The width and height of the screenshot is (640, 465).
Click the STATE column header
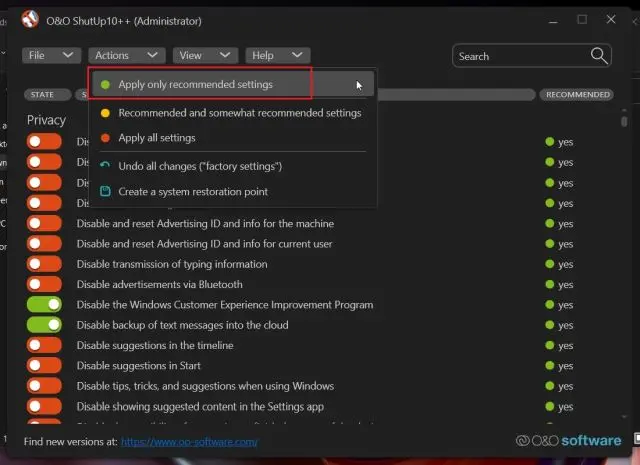point(48,95)
